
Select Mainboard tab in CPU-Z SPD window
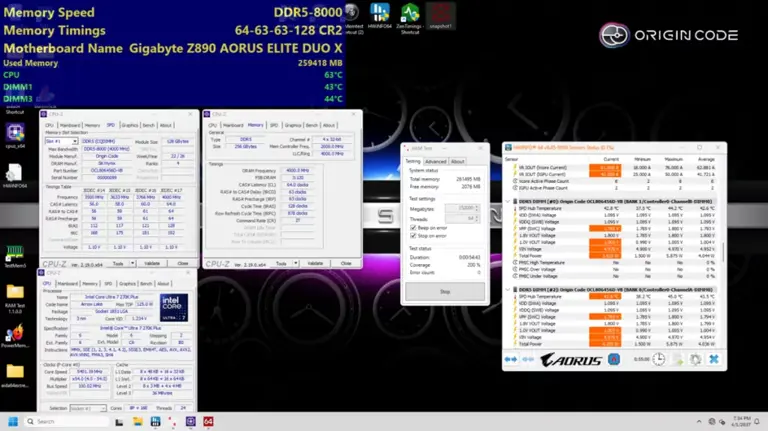[x=70, y=125]
